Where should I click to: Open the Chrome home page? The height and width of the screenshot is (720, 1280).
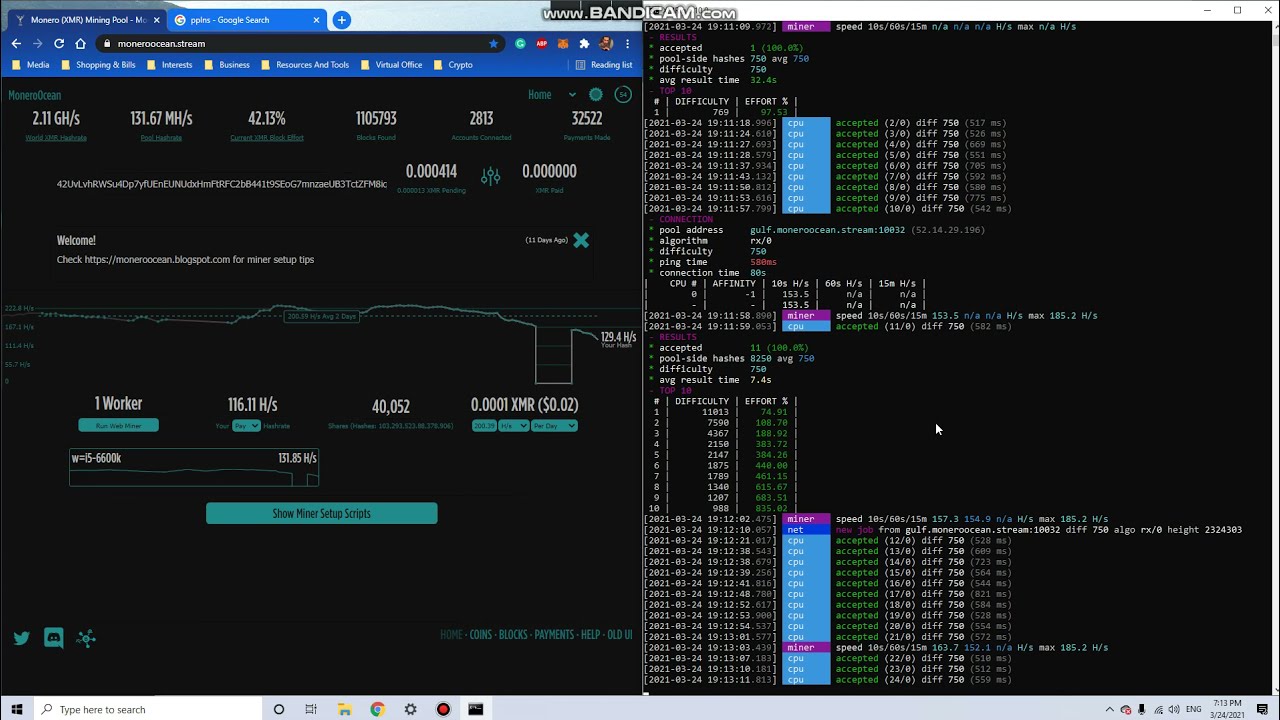click(x=81, y=44)
